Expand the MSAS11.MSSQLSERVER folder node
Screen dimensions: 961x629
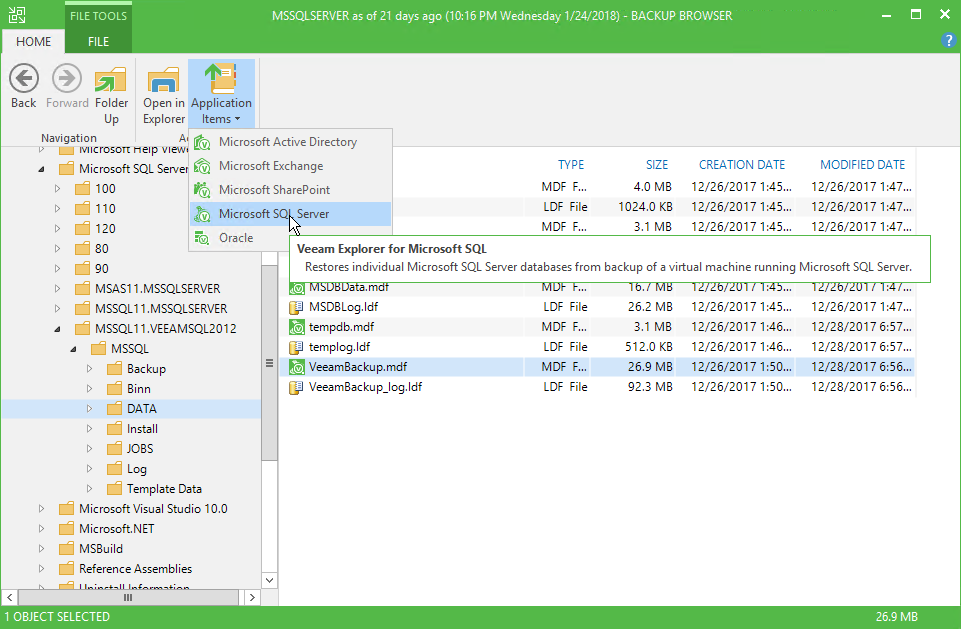click(x=57, y=289)
